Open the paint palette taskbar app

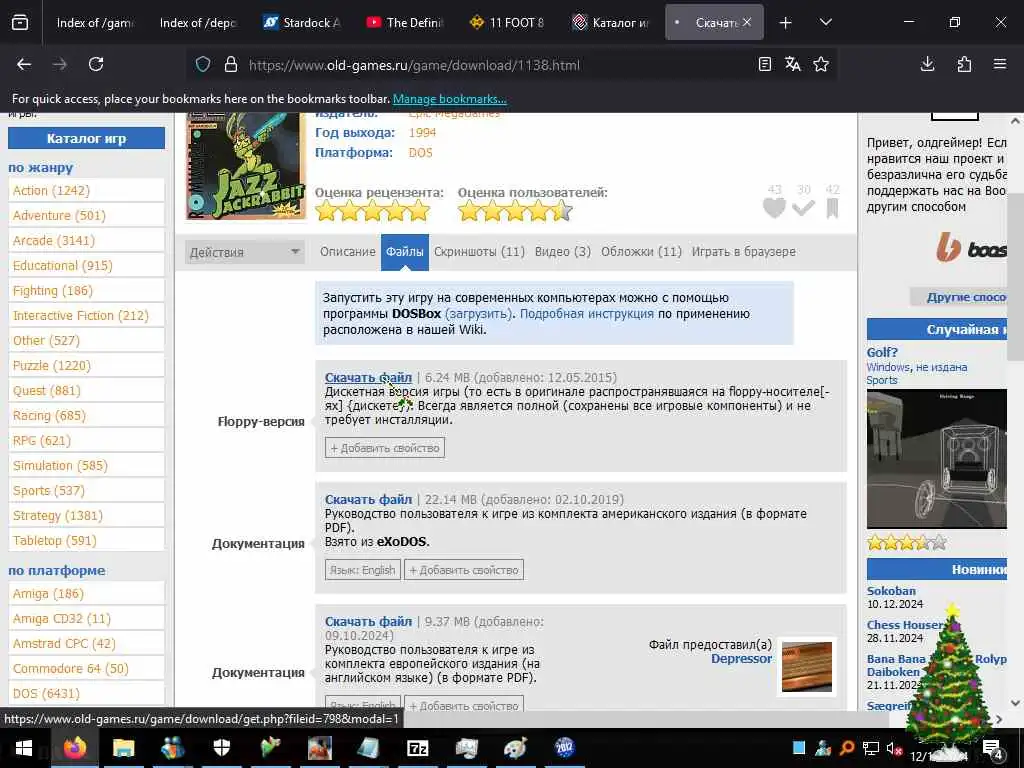(515, 748)
